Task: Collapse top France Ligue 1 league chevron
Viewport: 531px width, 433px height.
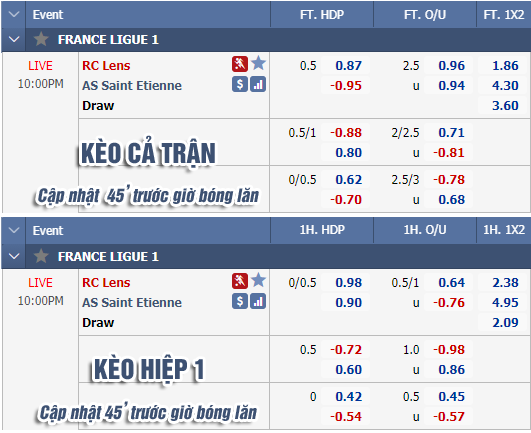Action: click(x=14, y=39)
